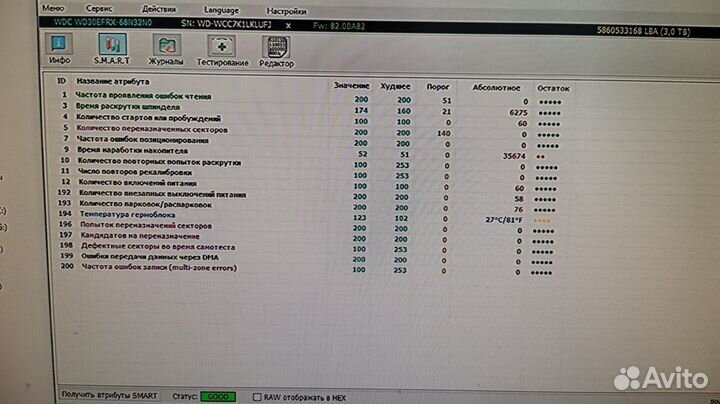This screenshot has height=404, width=720.
Task: Open the Тестирование testing icon
Action: (x=222, y=51)
